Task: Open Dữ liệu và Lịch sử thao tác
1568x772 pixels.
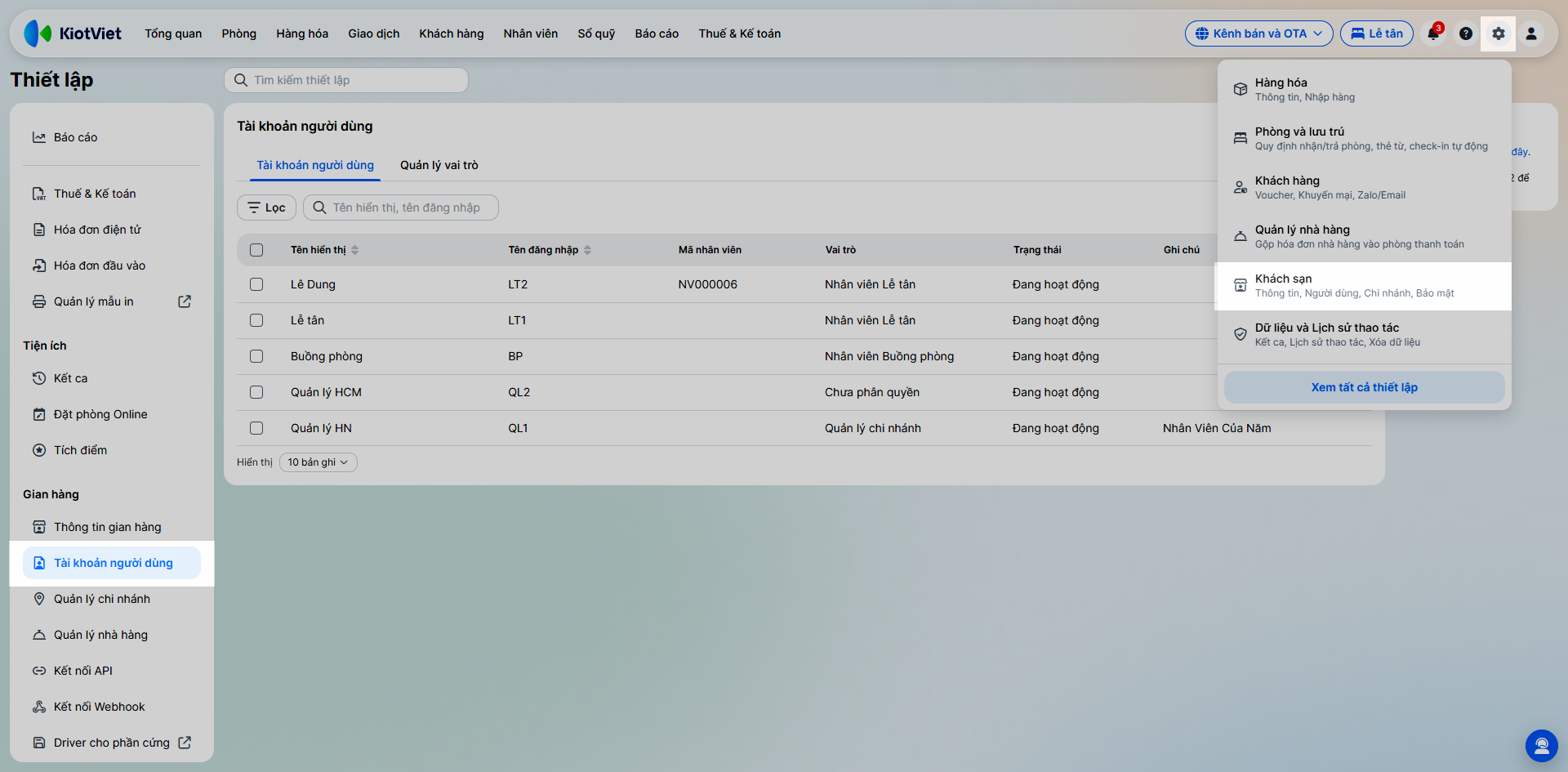Action: [1364, 335]
